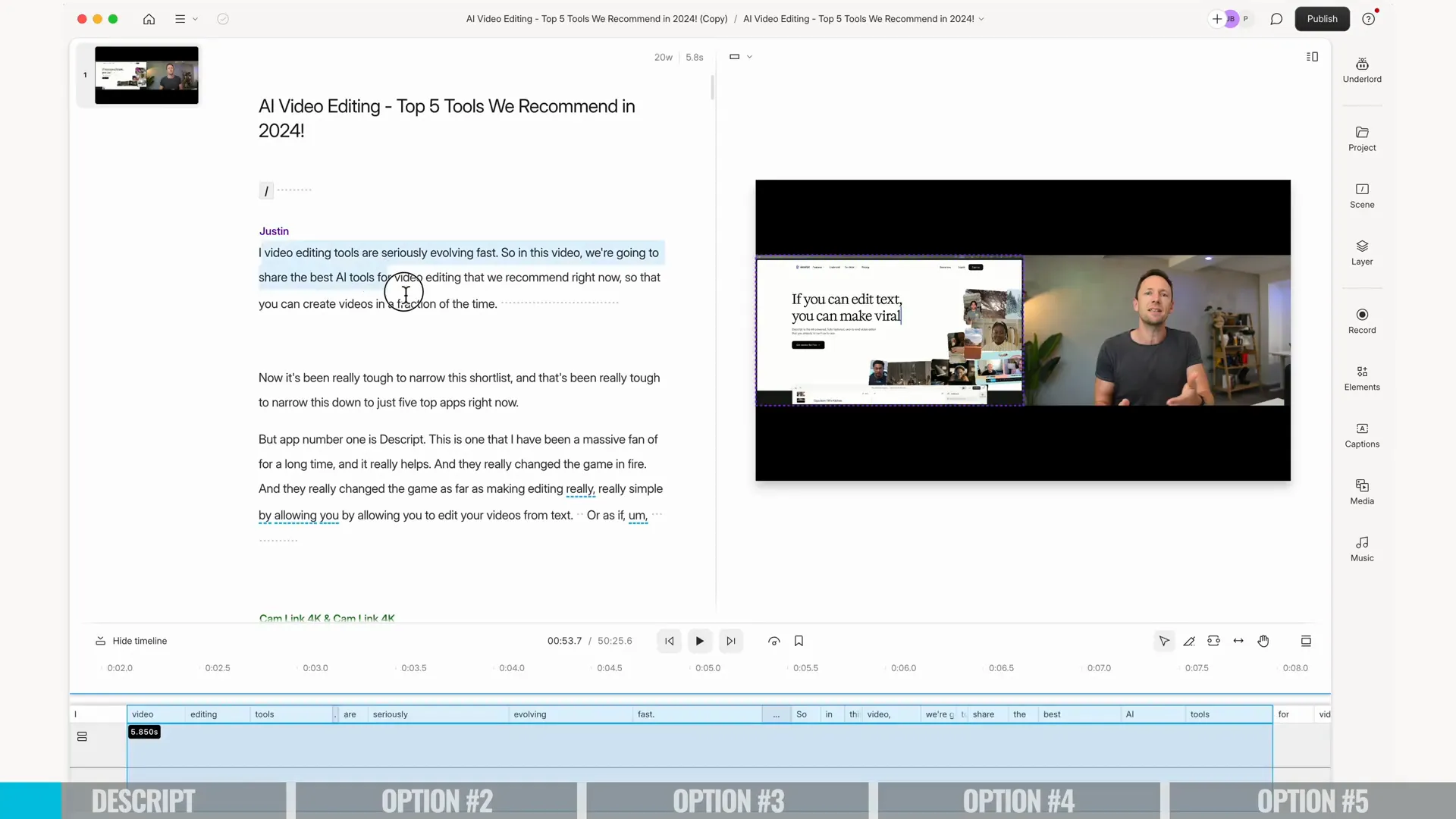
Task: Open the Music panel
Action: [x=1362, y=548]
